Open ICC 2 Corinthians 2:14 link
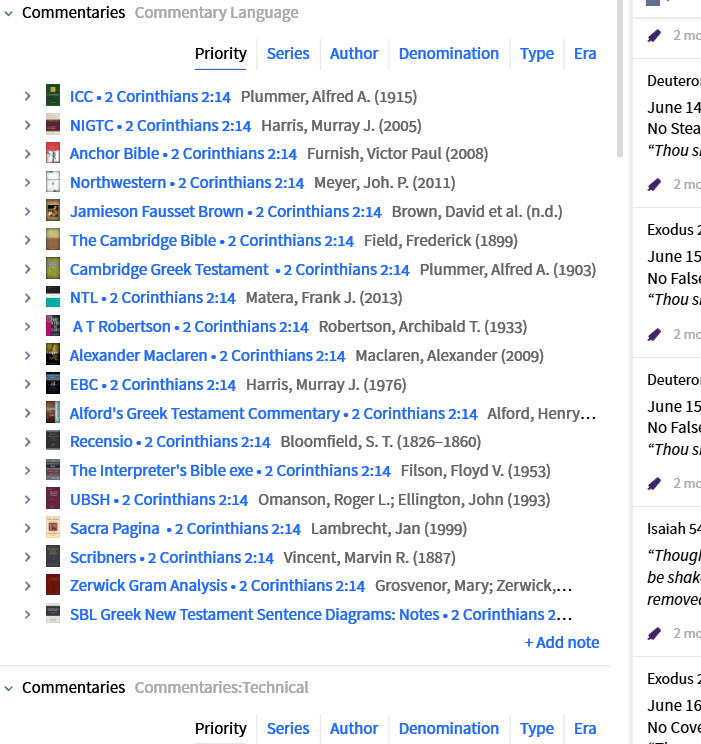The width and height of the screenshot is (701, 744). click(150, 96)
